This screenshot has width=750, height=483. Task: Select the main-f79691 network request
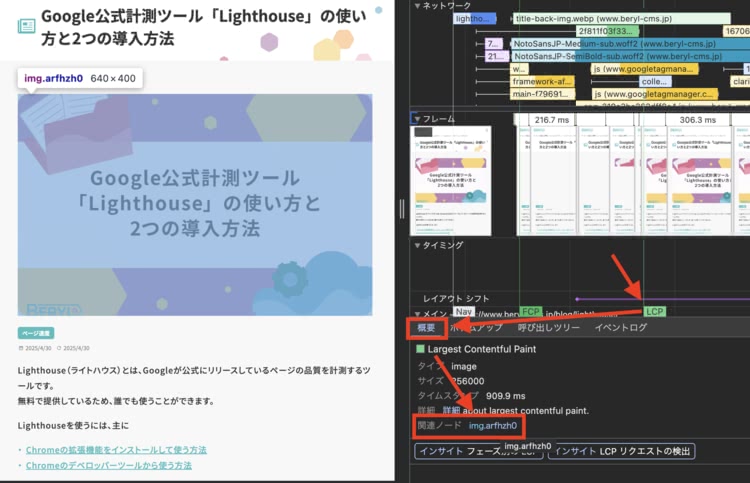pos(542,94)
